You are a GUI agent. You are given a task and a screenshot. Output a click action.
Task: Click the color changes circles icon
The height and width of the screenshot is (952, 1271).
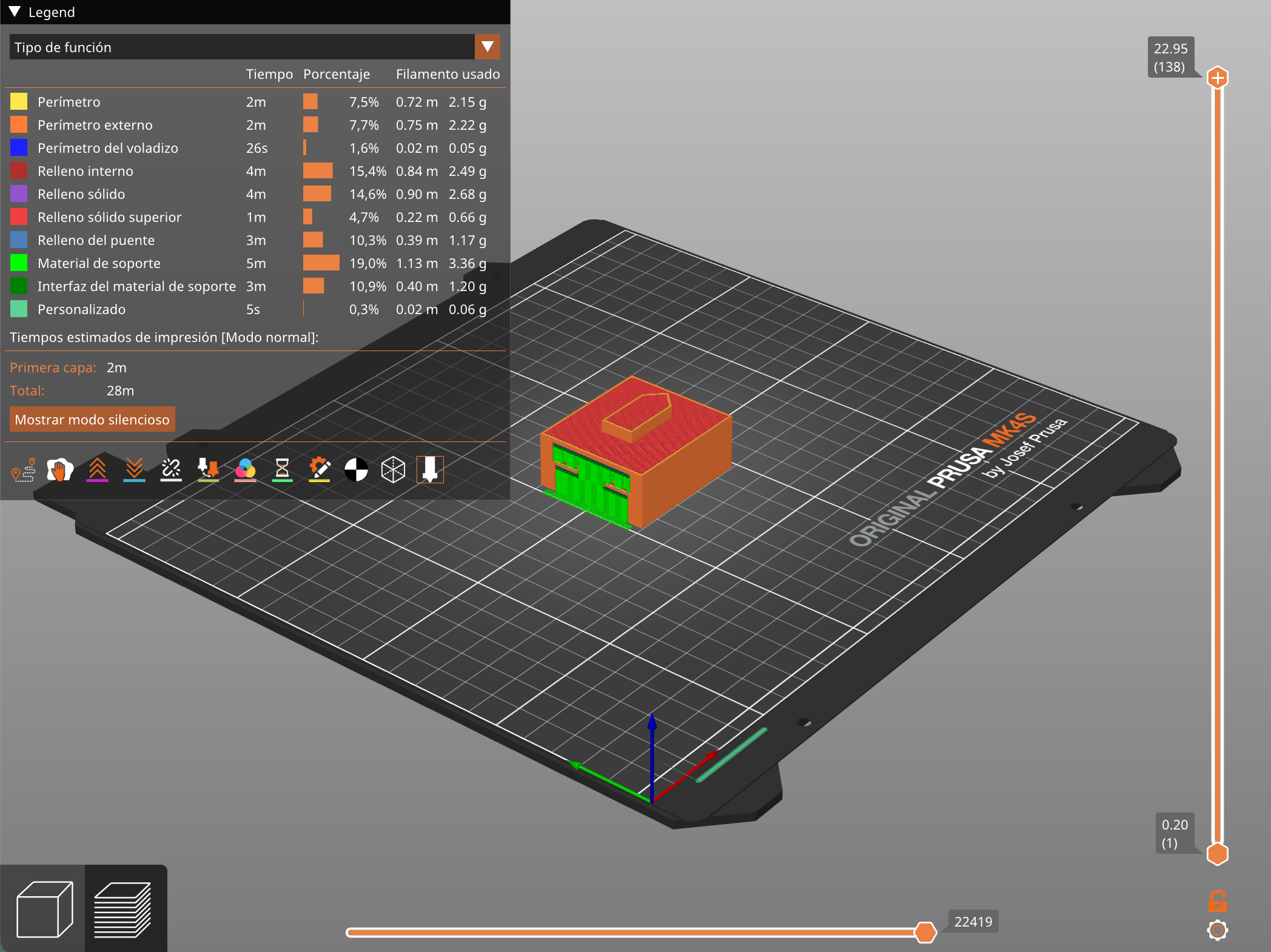pyautogui.click(x=245, y=470)
